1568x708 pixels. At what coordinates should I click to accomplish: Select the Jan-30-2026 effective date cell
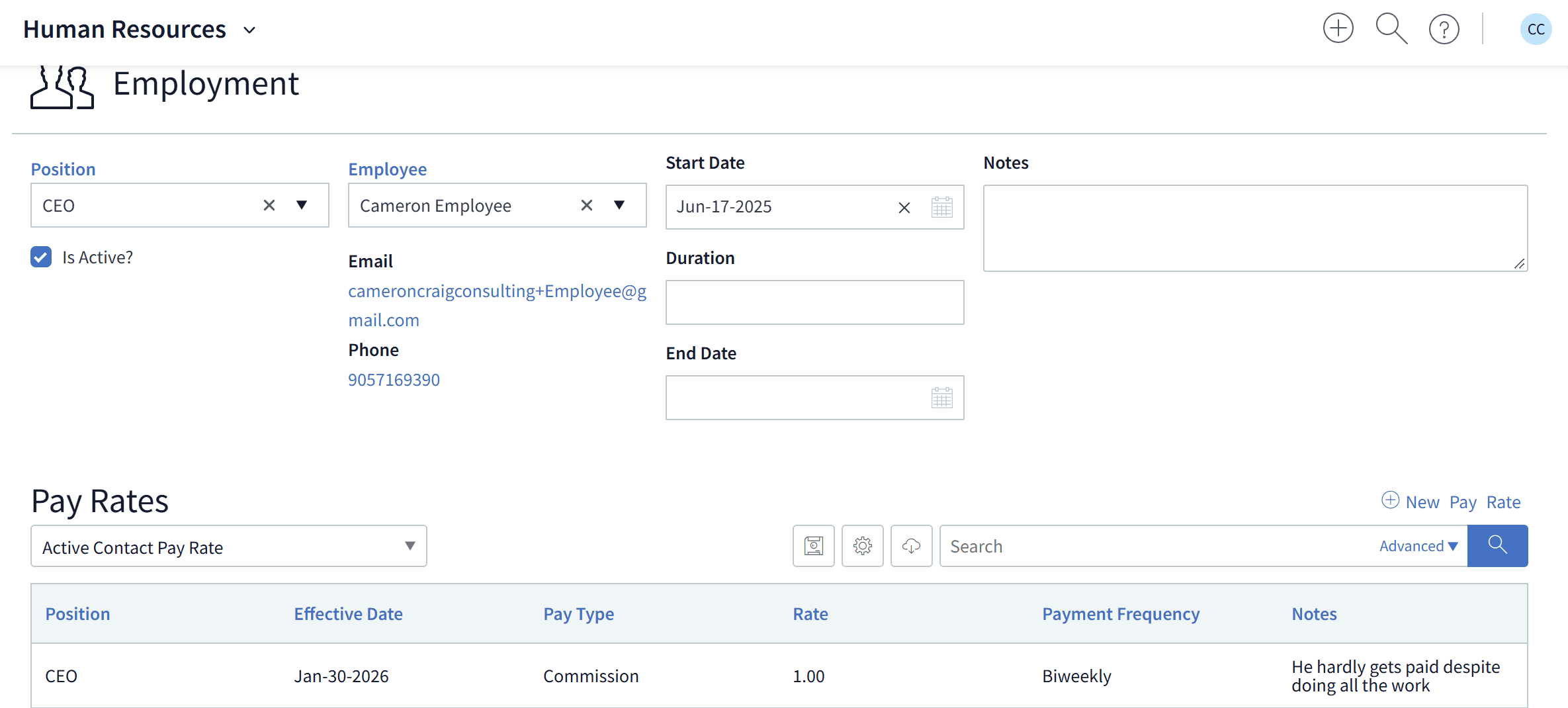pos(341,676)
